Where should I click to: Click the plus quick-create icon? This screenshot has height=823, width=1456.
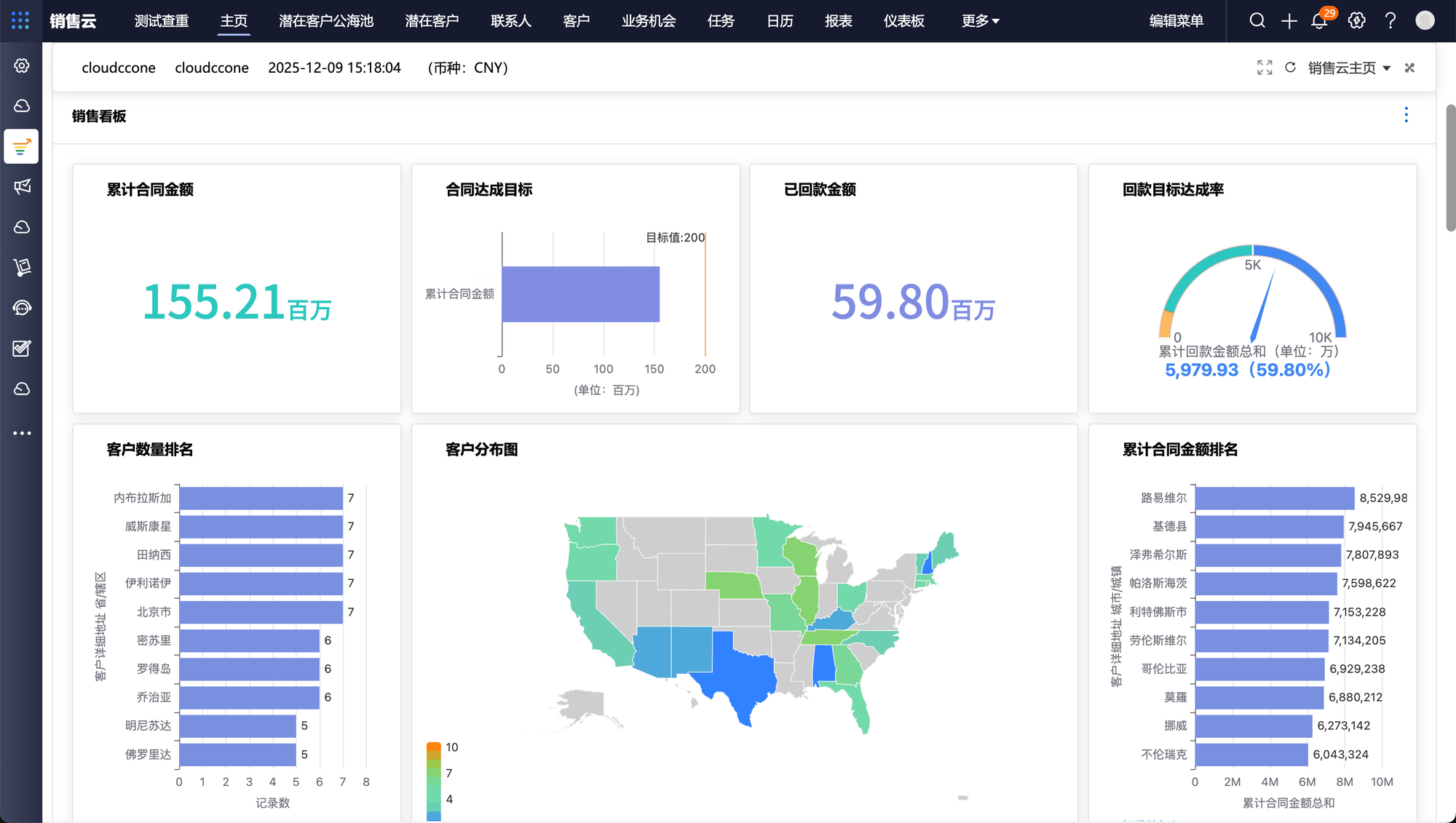click(x=1289, y=21)
